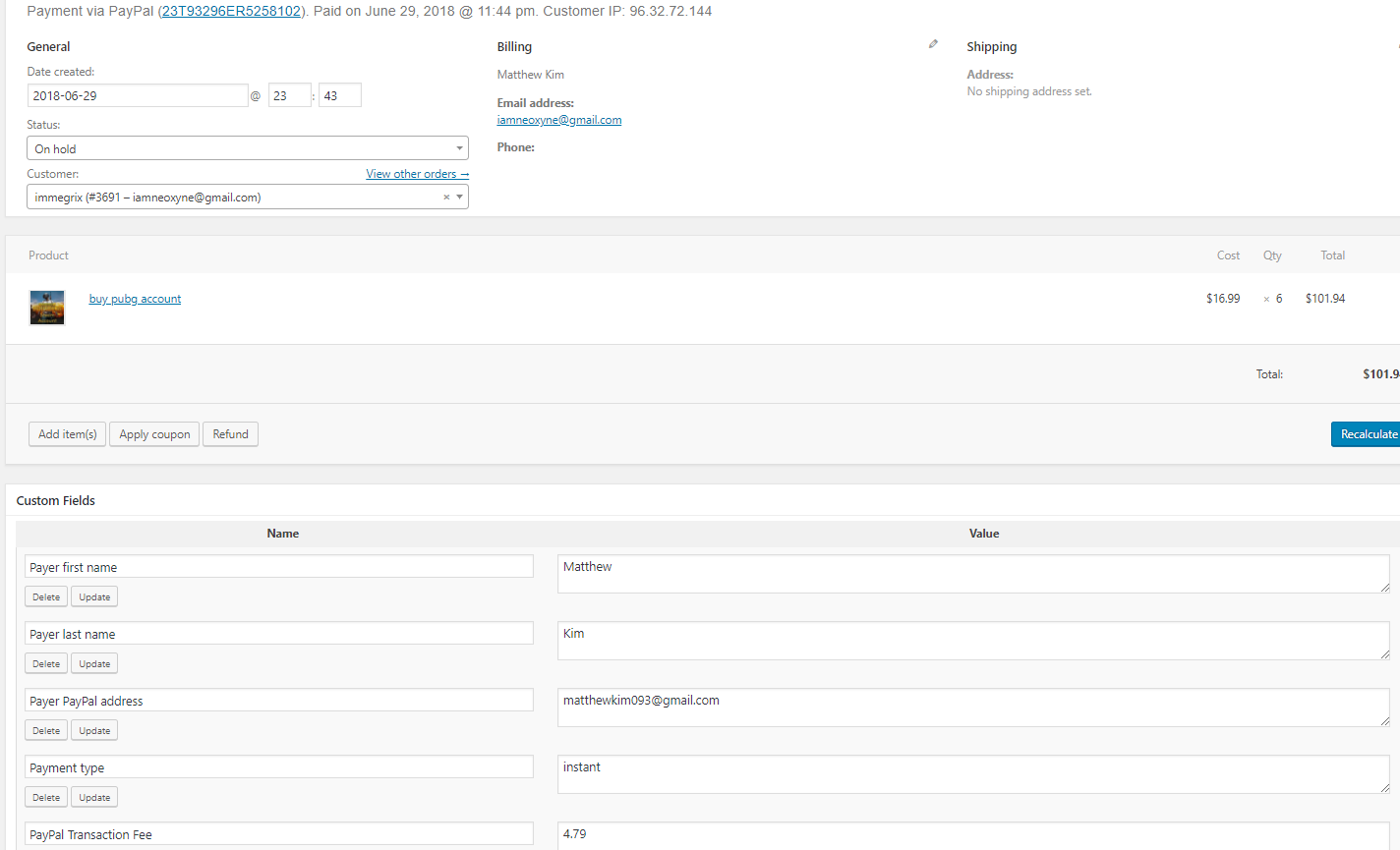
Task: Click the Add item(s) button
Action: [x=68, y=434]
